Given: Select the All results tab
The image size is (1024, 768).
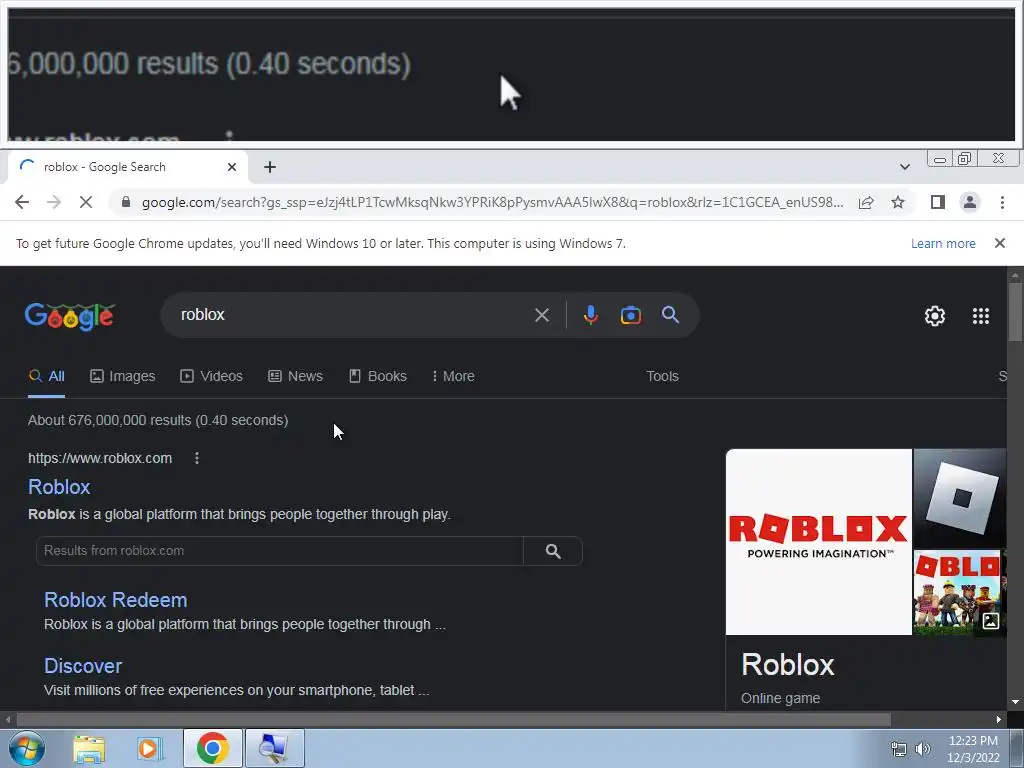Looking at the screenshot, I should tap(46, 376).
